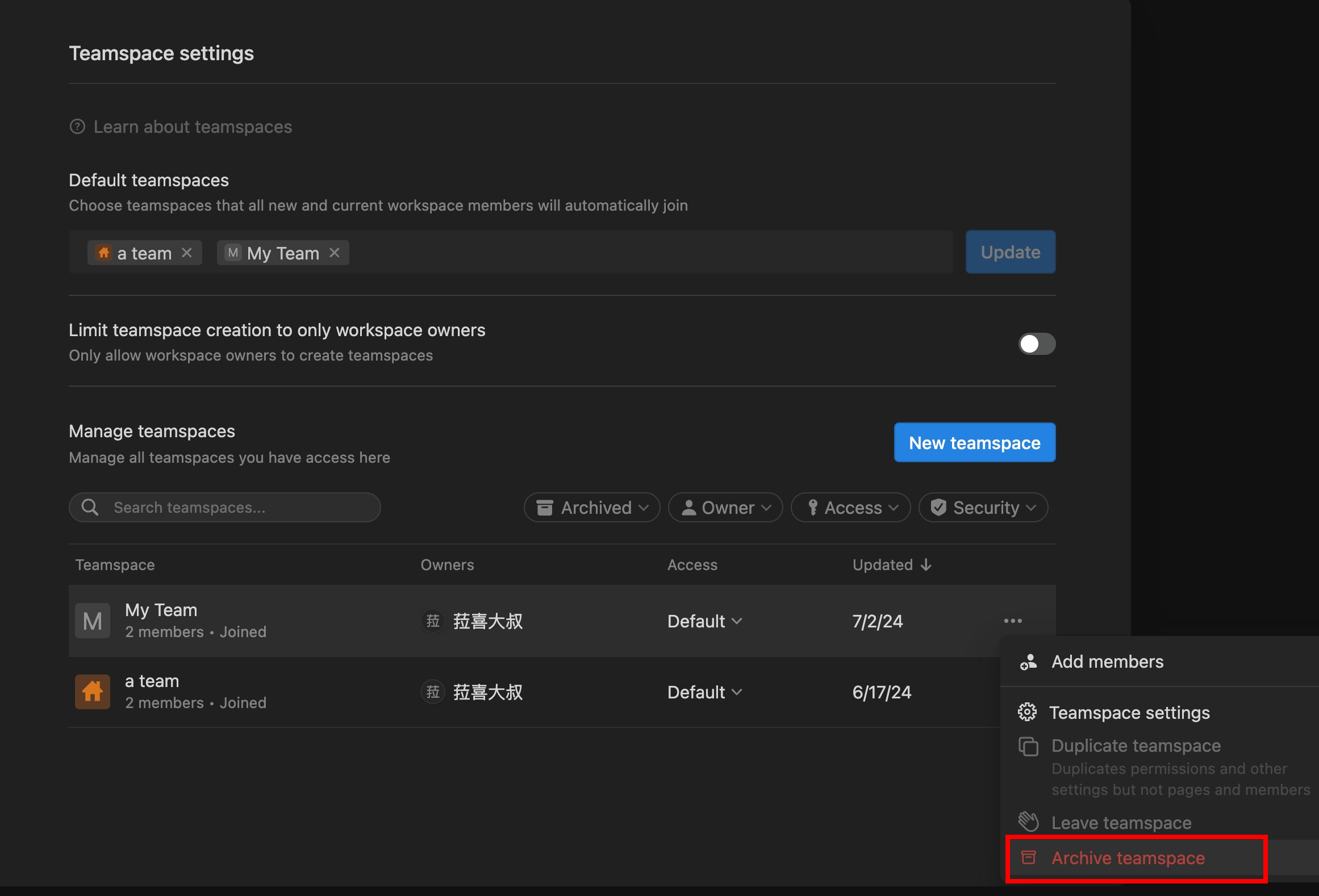Image resolution: width=1319 pixels, height=896 pixels.
Task: Expand the Access filter dropdown
Action: pyautogui.click(x=850, y=507)
